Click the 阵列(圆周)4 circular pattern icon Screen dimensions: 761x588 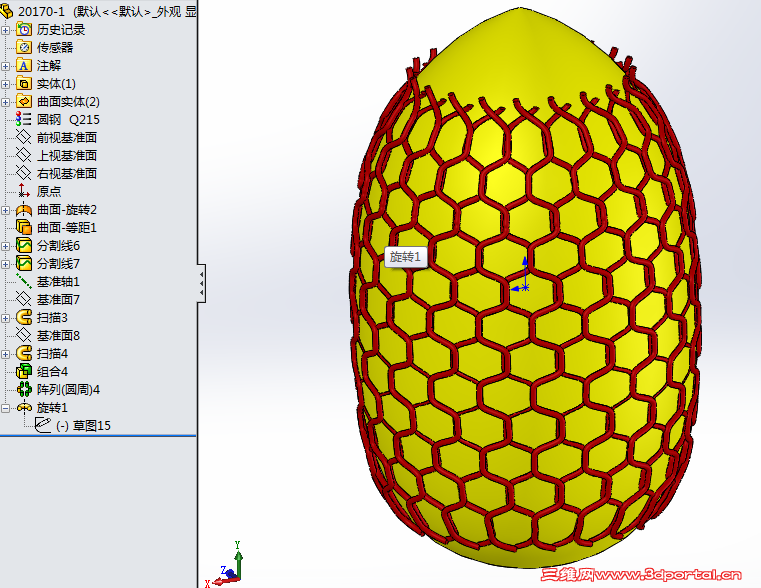[24, 390]
